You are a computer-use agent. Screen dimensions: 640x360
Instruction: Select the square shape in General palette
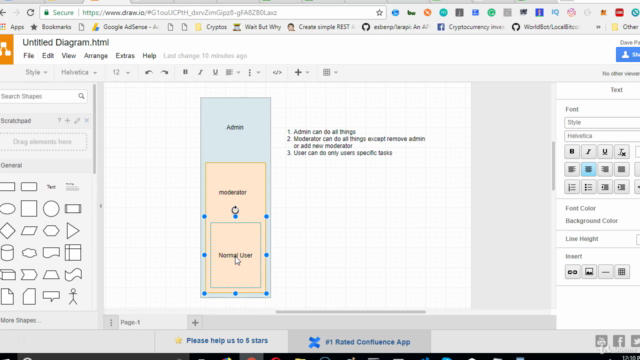click(x=29, y=209)
